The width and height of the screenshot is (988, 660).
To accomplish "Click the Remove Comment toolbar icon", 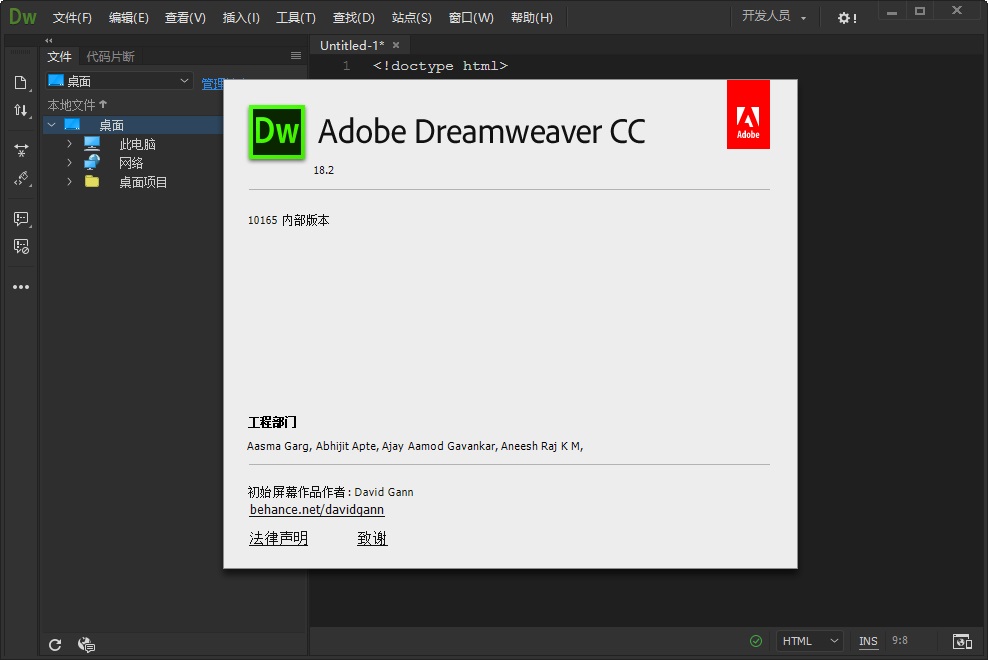I will click(22, 246).
